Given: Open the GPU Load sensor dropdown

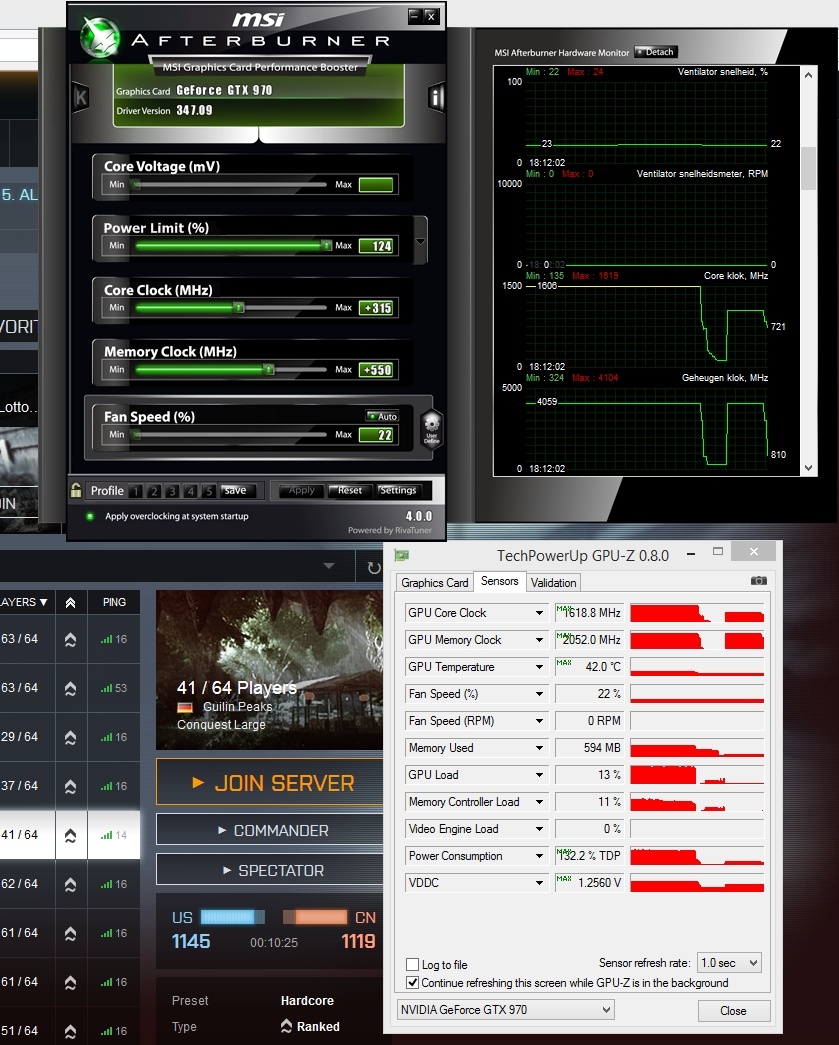Looking at the screenshot, I should tap(539, 775).
